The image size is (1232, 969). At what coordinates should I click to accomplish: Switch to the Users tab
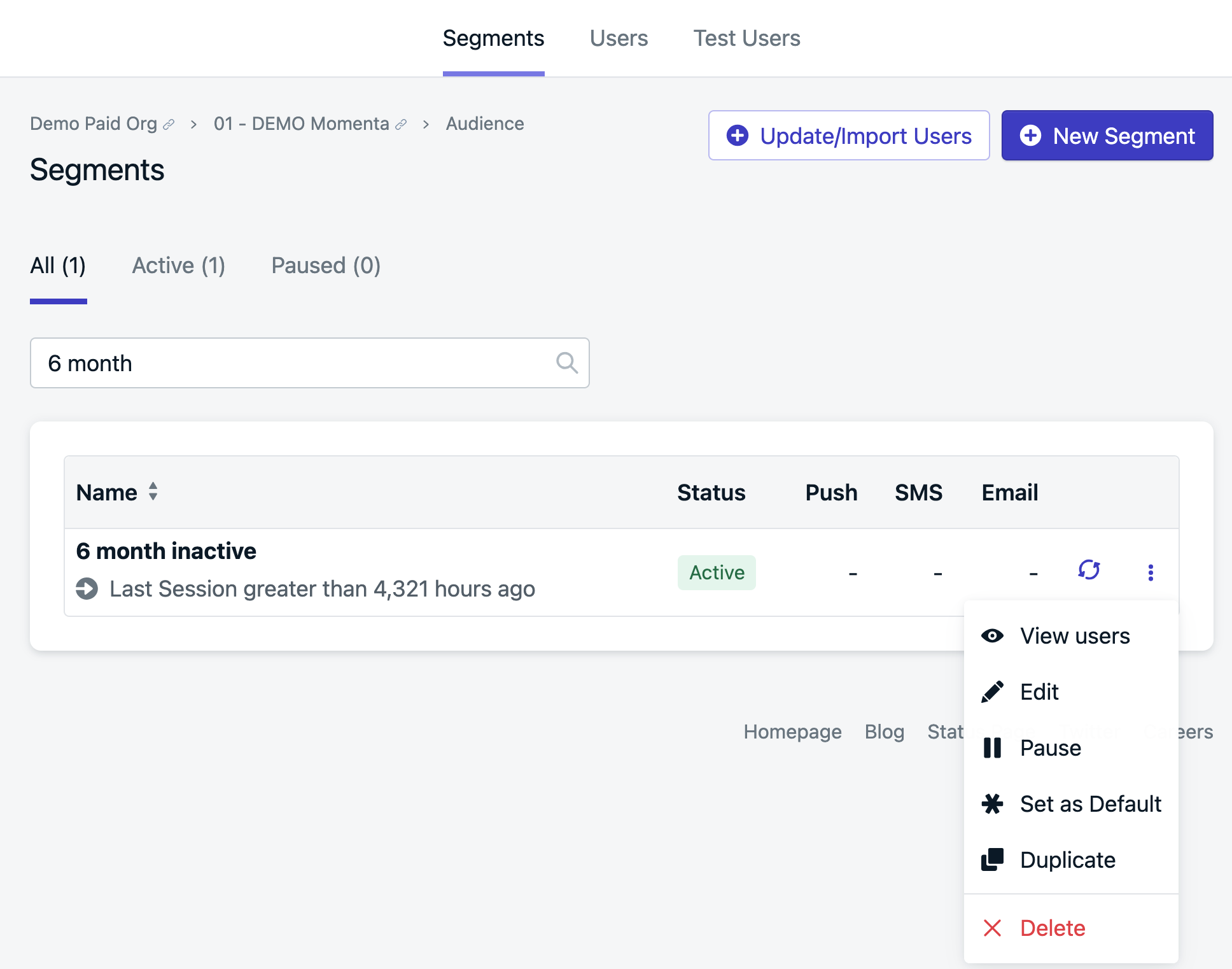pyautogui.click(x=618, y=38)
